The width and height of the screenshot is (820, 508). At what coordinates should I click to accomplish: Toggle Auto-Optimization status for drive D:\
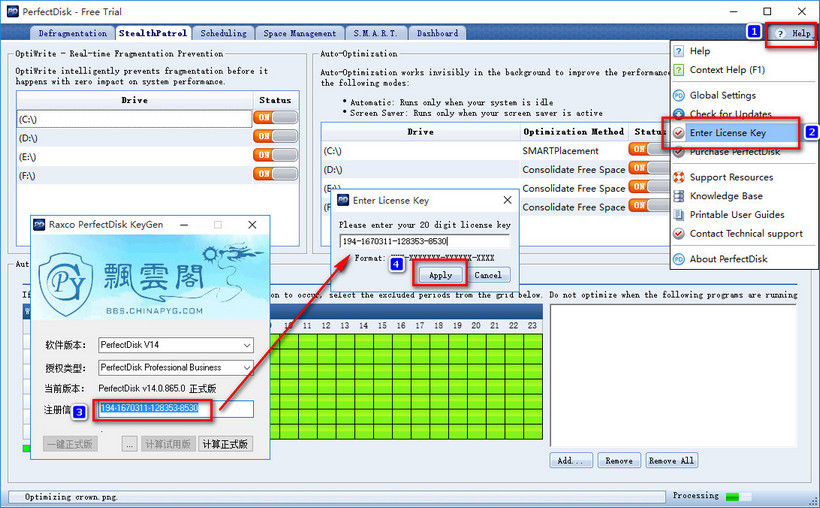click(649, 168)
